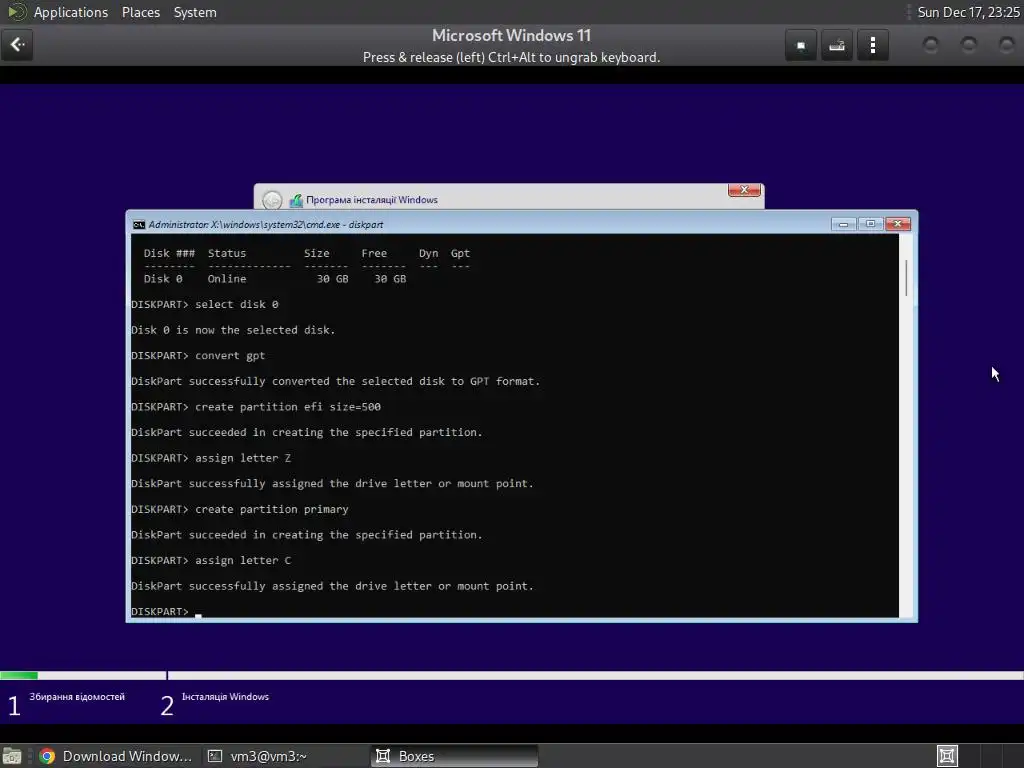Click step 1 Збирання відомостей label

[x=76, y=697]
